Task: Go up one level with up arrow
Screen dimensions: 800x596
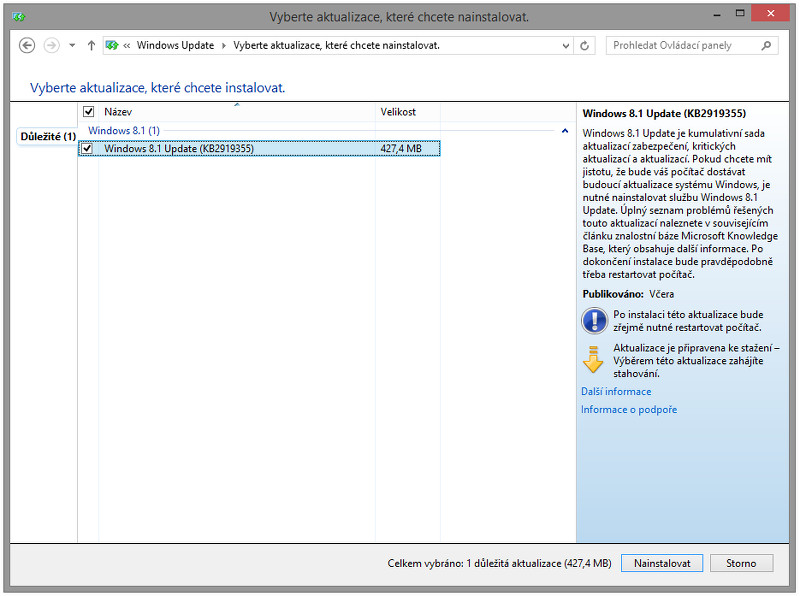Action: pos(91,45)
